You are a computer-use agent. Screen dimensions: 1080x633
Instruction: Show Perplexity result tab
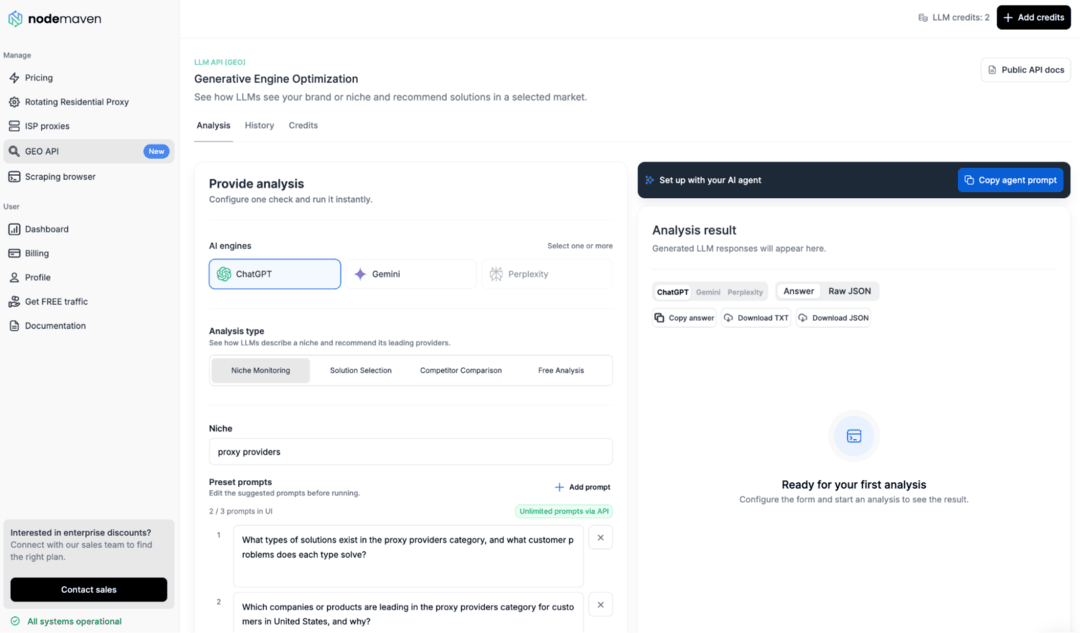(x=745, y=292)
